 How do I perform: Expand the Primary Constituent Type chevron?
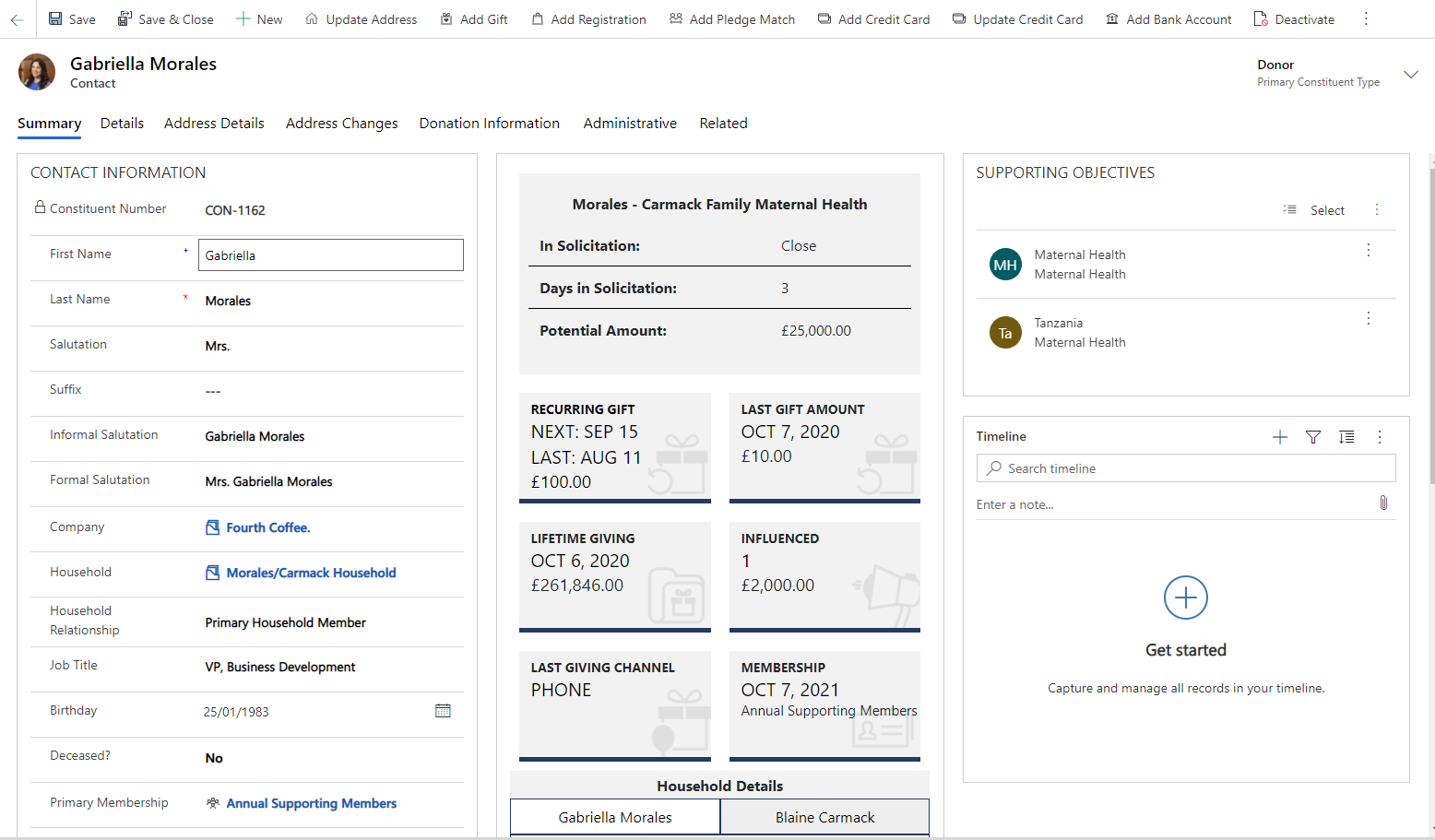[1410, 74]
